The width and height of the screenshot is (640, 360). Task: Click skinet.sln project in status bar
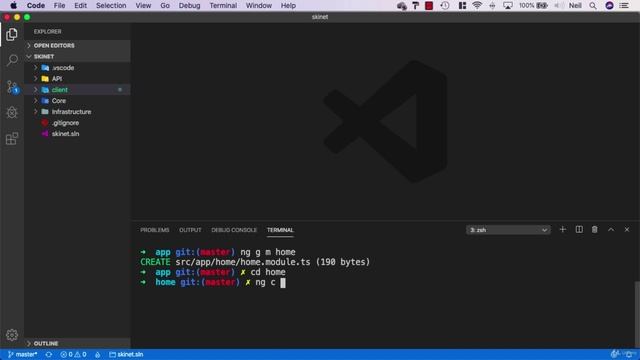pyautogui.click(x=126, y=354)
